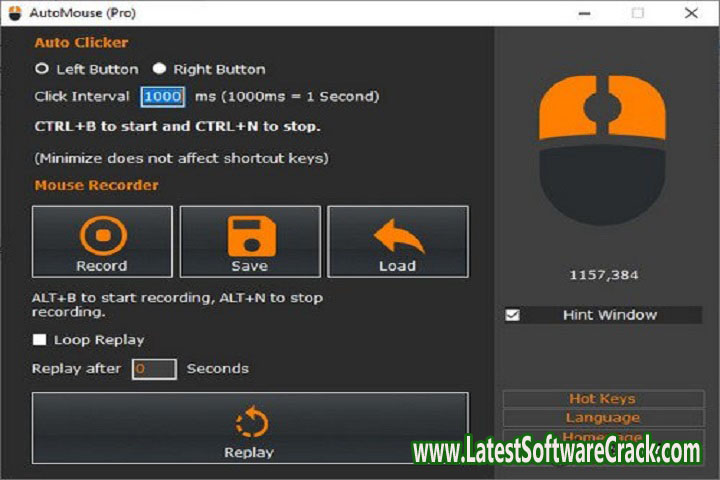Click the orange mouse logo image
Screen dimensions: 720x480
[x=602, y=147]
